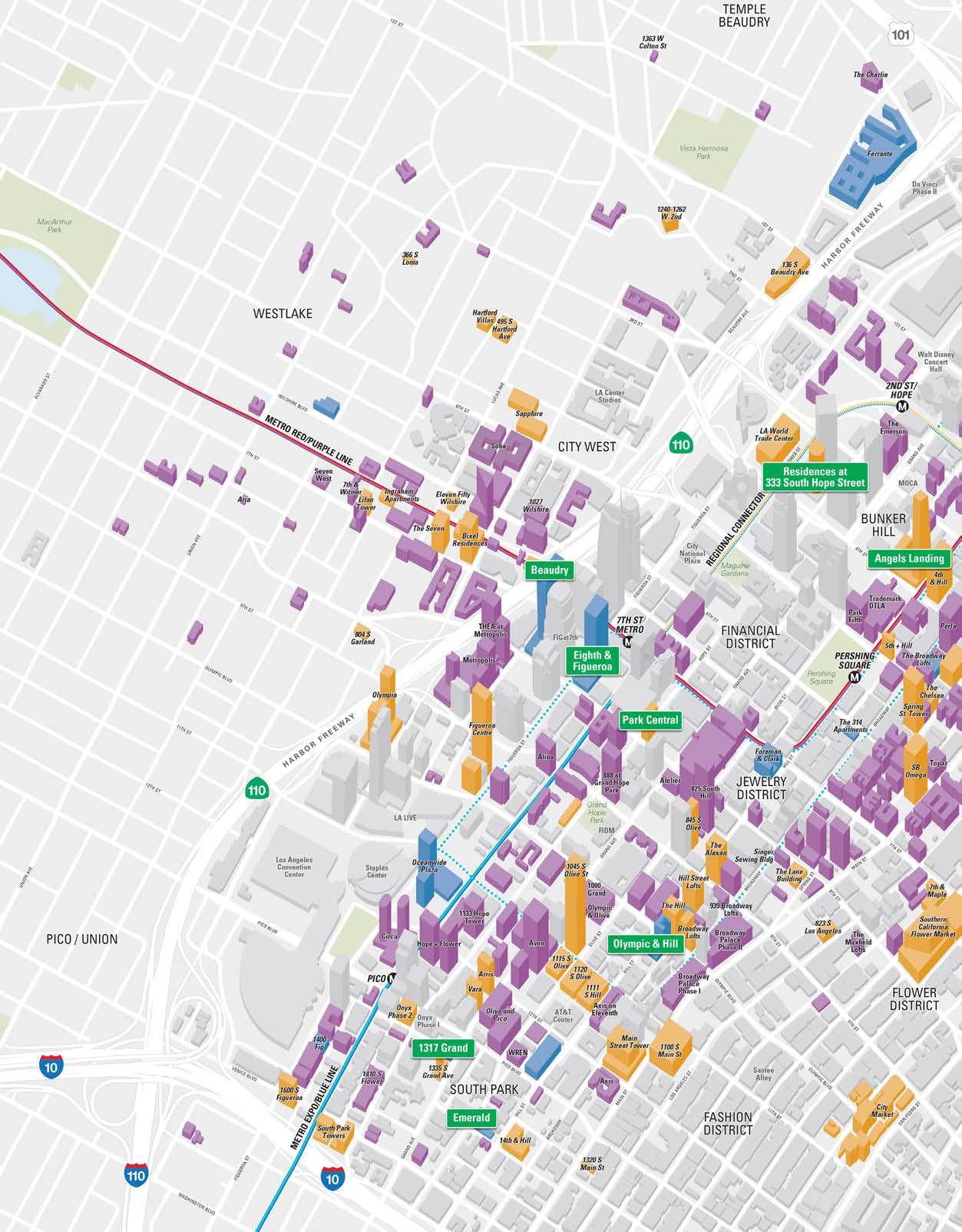Click the TEMPLE BEAUDRY label

pyautogui.click(x=744, y=15)
